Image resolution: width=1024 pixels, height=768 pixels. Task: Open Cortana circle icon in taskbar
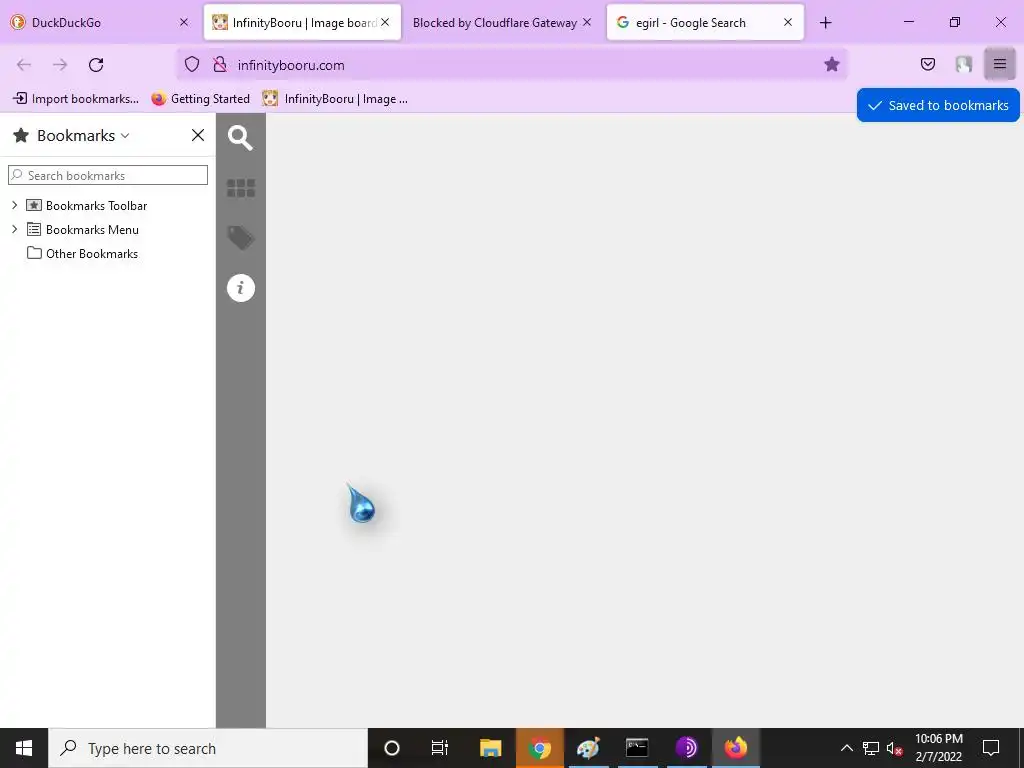[x=391, y=748]
